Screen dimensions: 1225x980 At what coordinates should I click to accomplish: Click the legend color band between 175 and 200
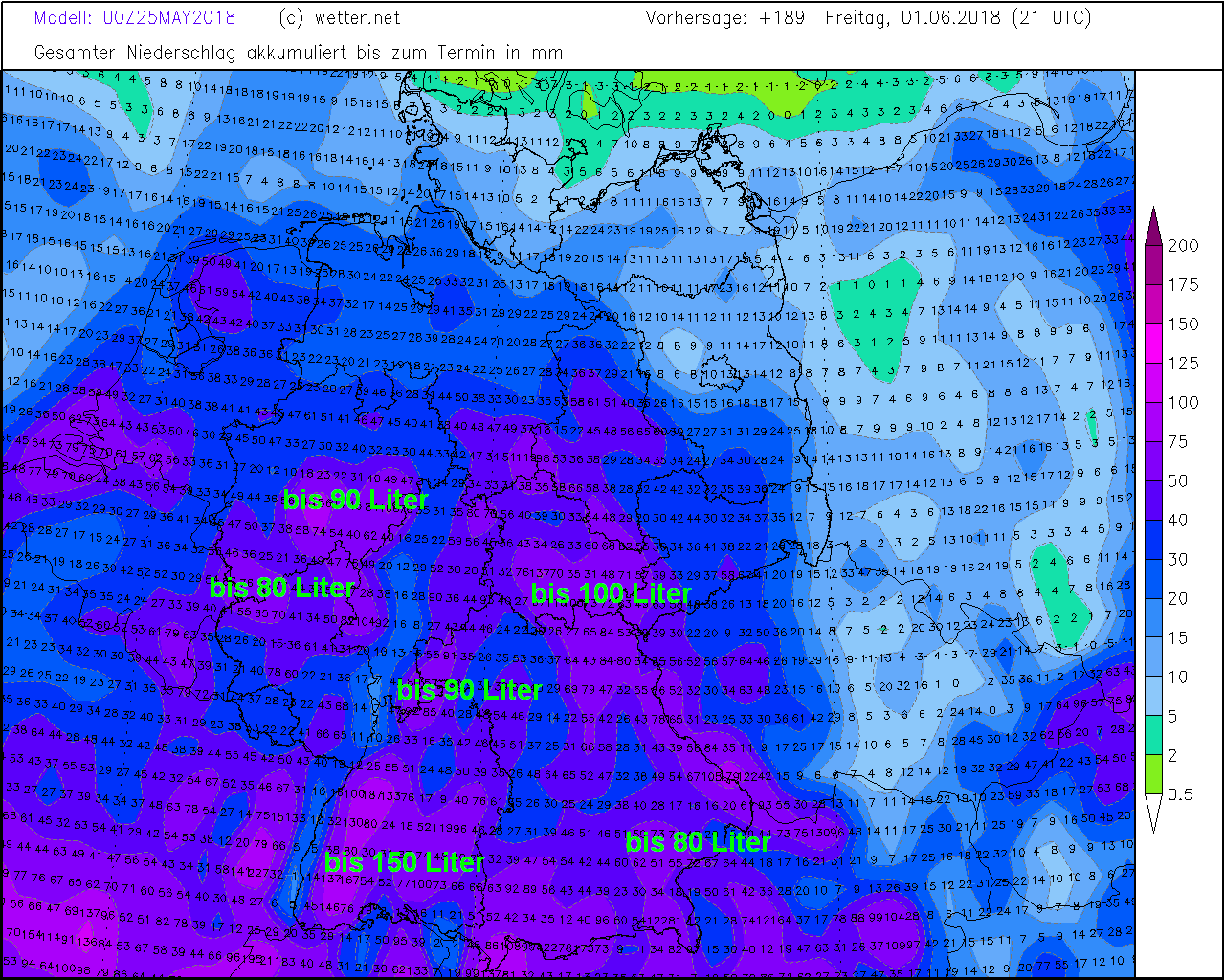point(1153,265)
